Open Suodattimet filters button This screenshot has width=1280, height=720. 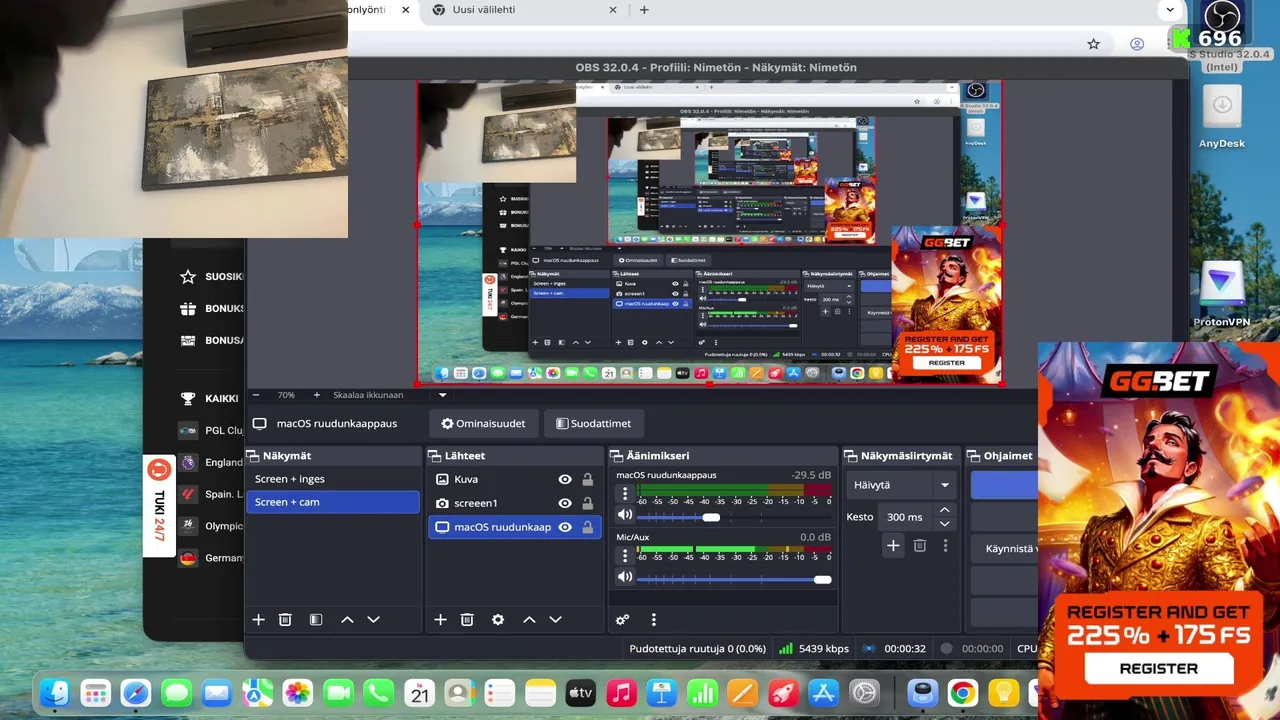coord(594,423)
